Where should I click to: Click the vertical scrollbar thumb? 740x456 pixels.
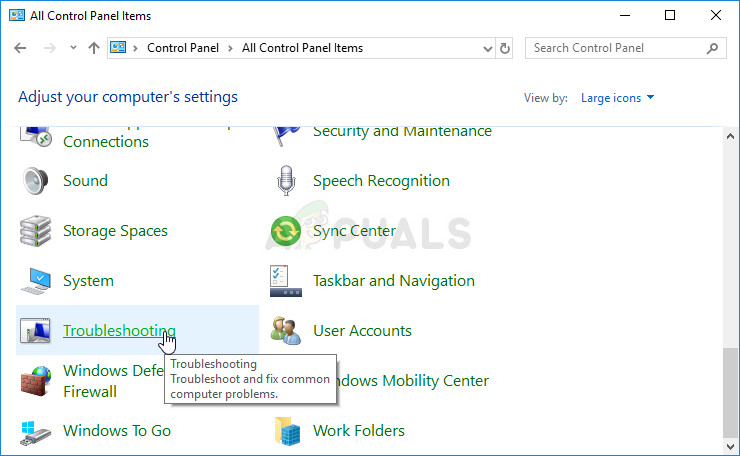(x=730, y=393)
